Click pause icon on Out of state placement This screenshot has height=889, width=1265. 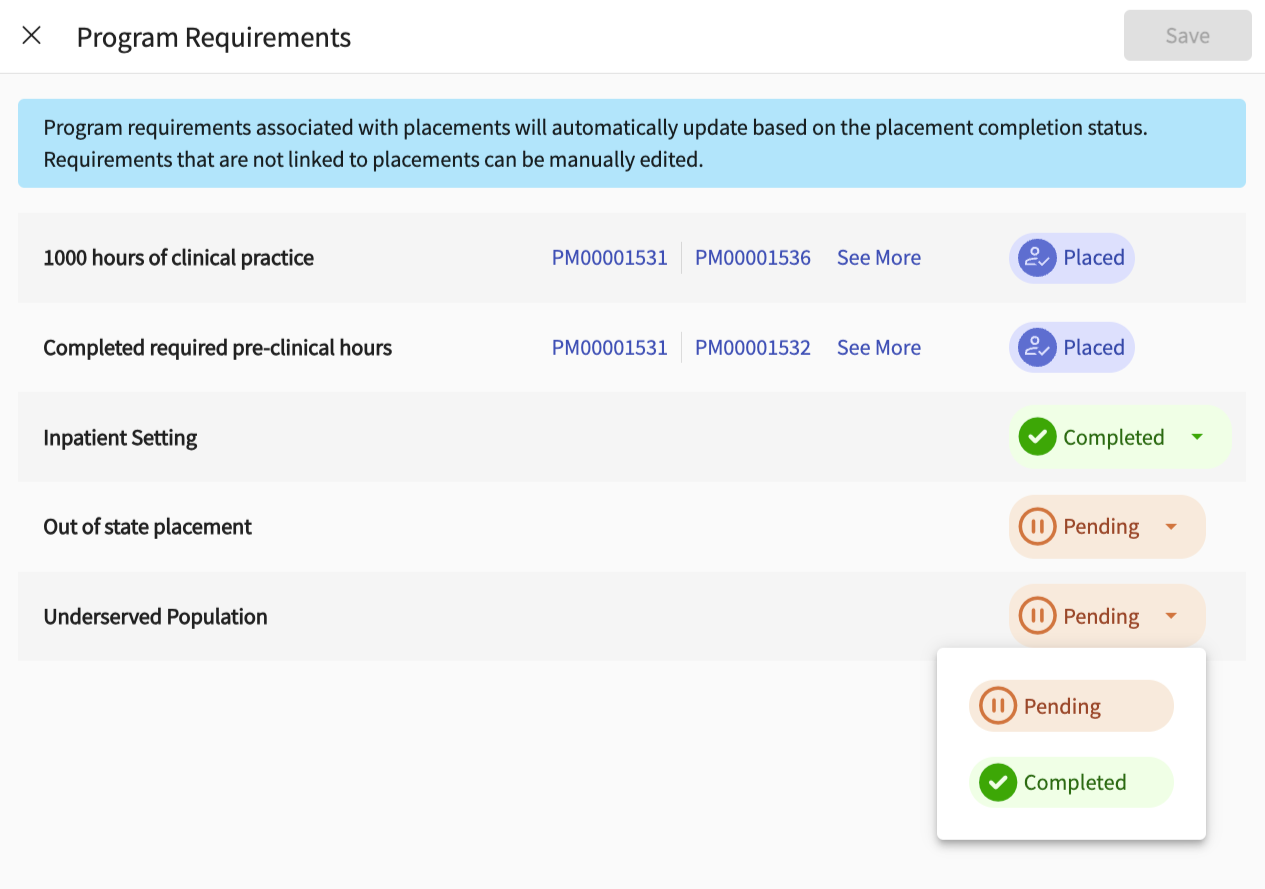pyautogui.click(x=1037, y=527)
